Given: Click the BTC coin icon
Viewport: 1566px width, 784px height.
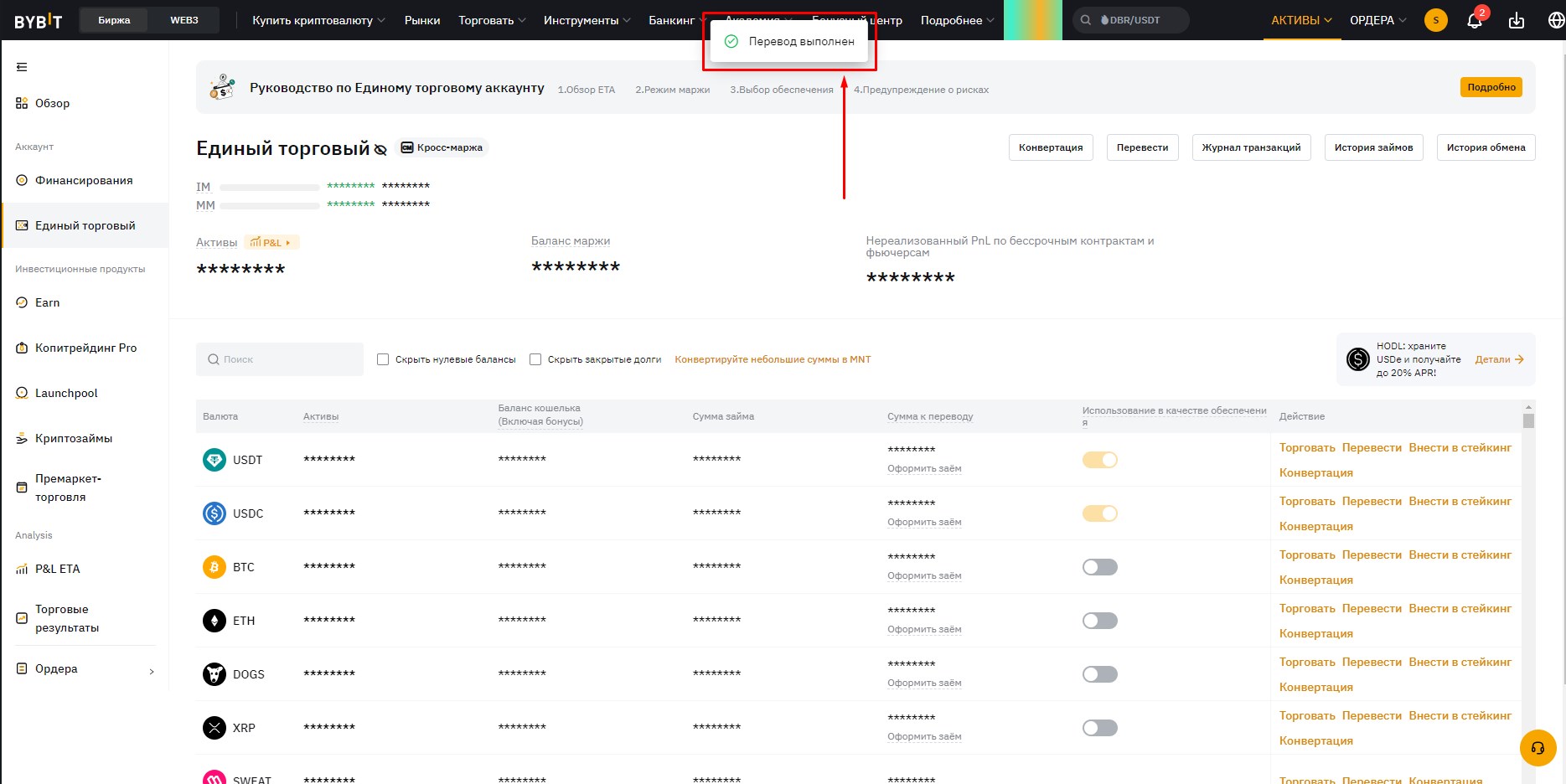Looking at the screenshot, I should point(214,567).
